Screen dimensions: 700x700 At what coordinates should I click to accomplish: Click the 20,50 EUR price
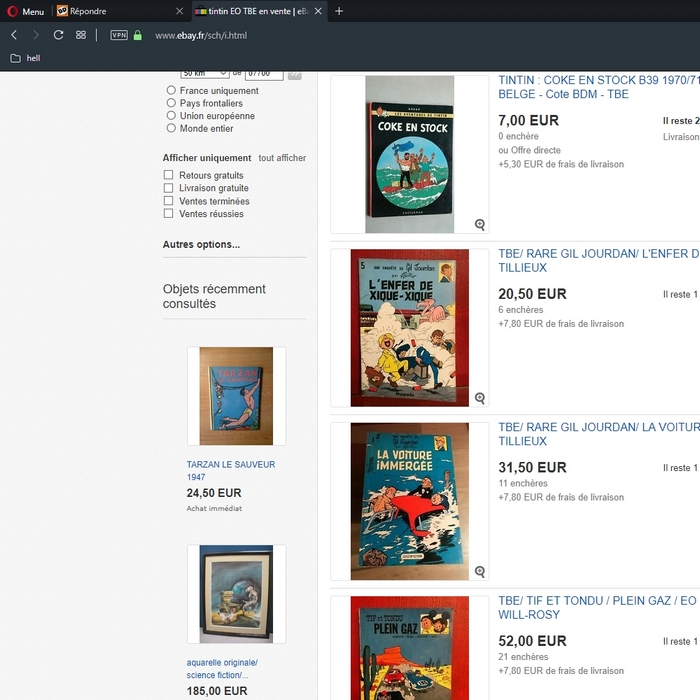532,294
